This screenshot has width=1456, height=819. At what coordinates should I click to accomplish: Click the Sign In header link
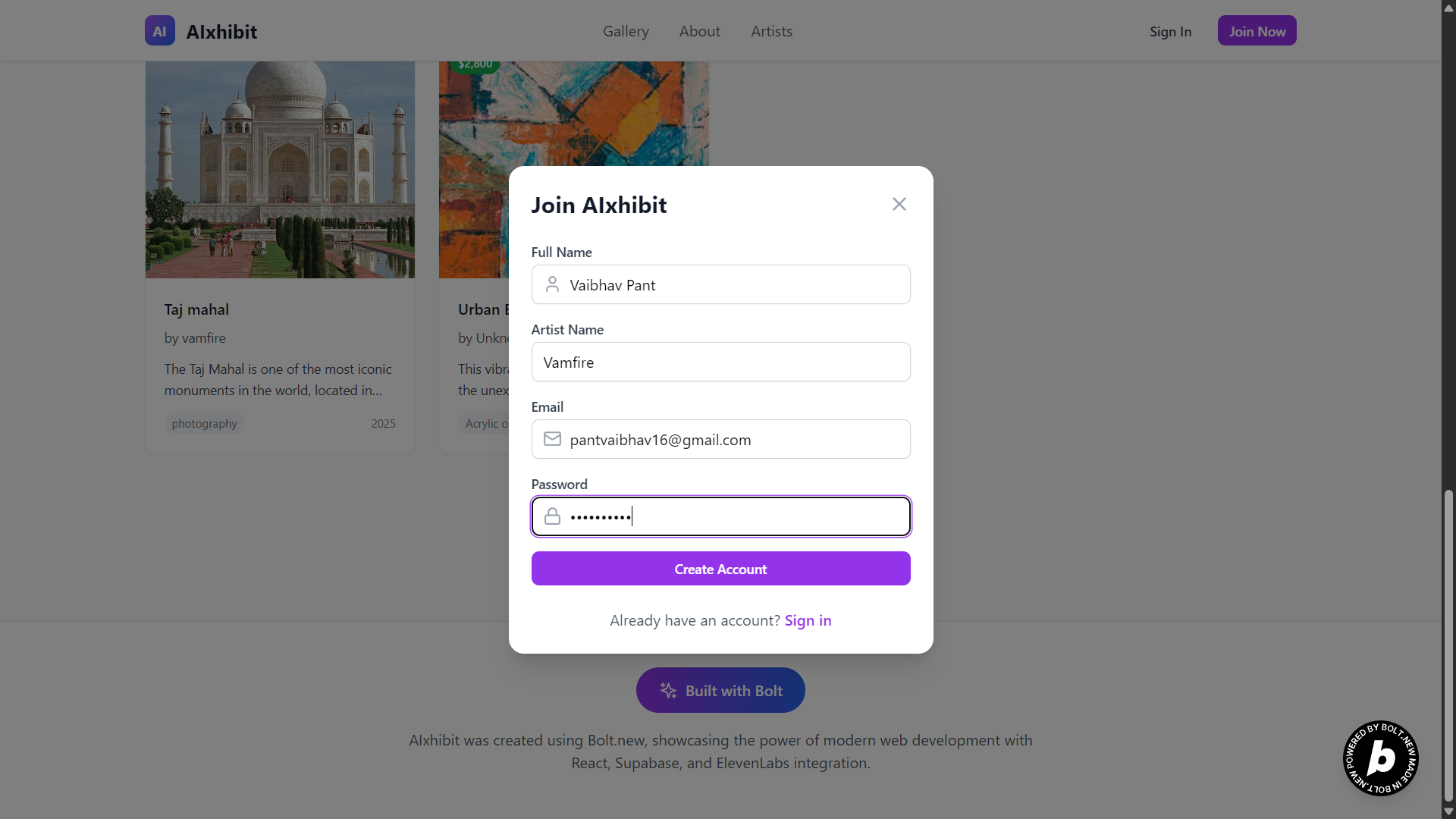coord(1170,31)
